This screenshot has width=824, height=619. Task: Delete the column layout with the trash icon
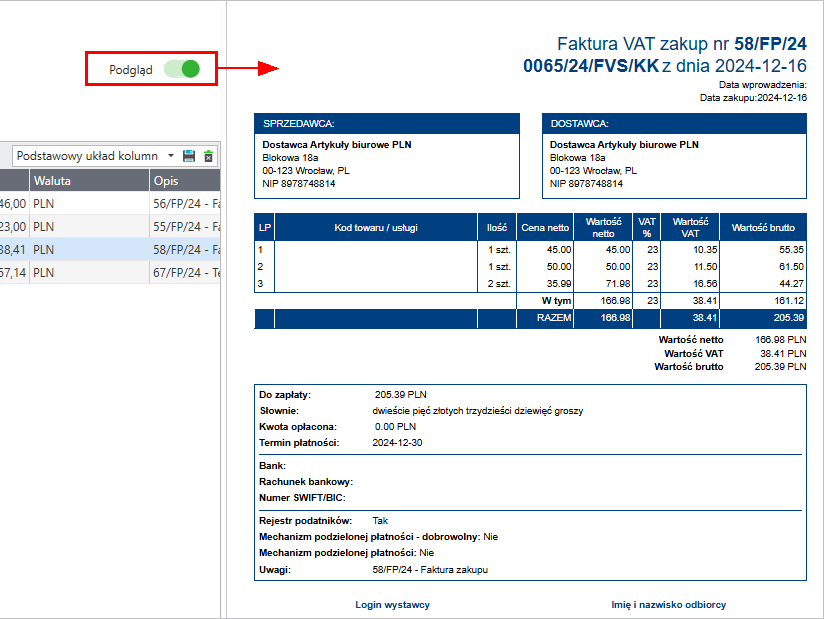point(208,156)
